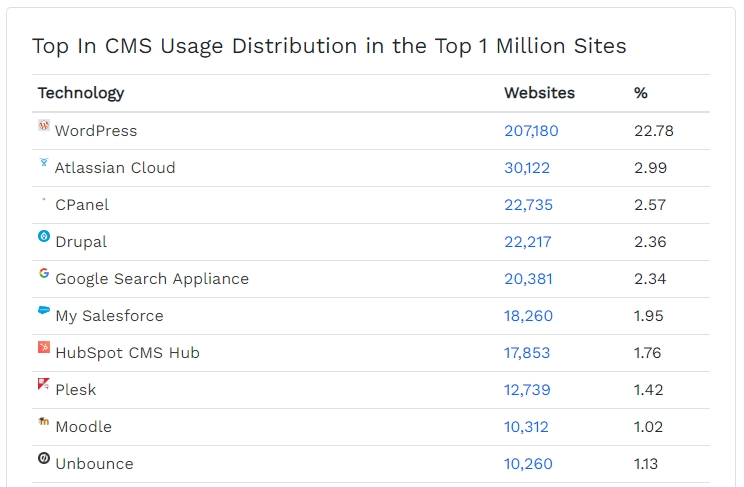Open the 207,180 WordPress websites link

pos(531,131)
